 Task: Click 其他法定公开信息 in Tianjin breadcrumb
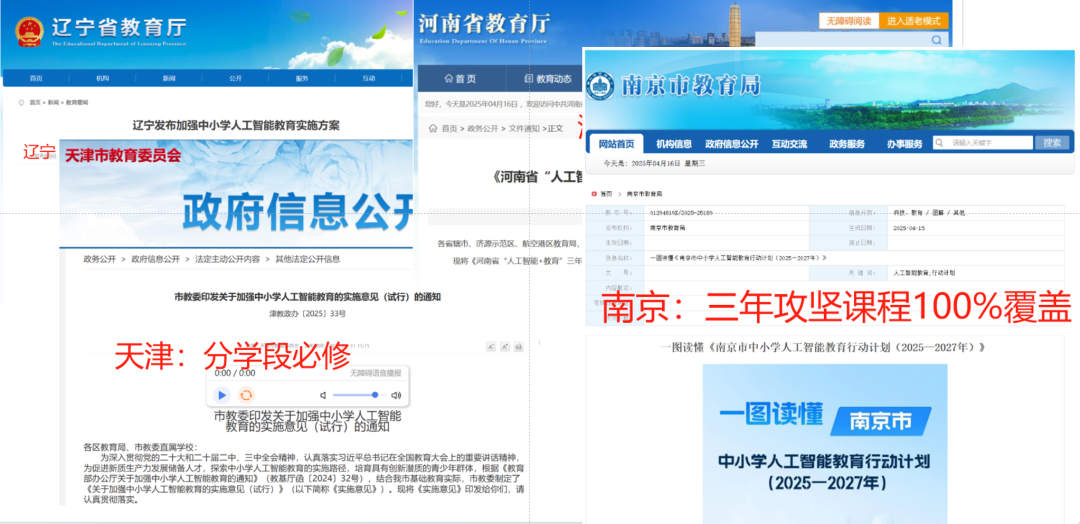tap(307, 260)
